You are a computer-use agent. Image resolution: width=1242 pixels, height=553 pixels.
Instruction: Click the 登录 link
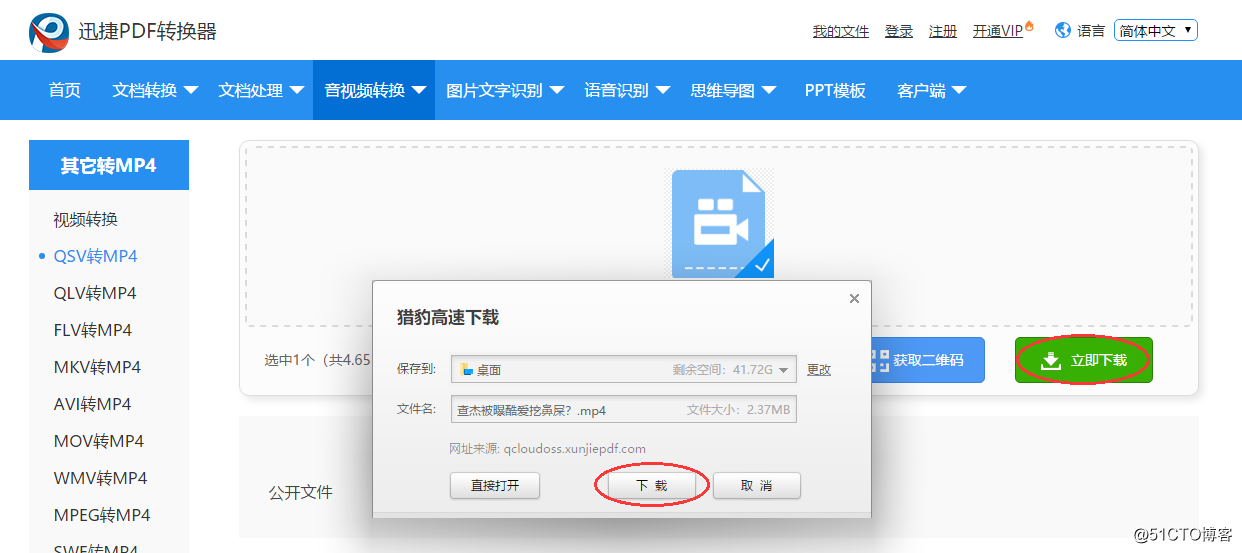pyautogui.click(x=899, y=31)
